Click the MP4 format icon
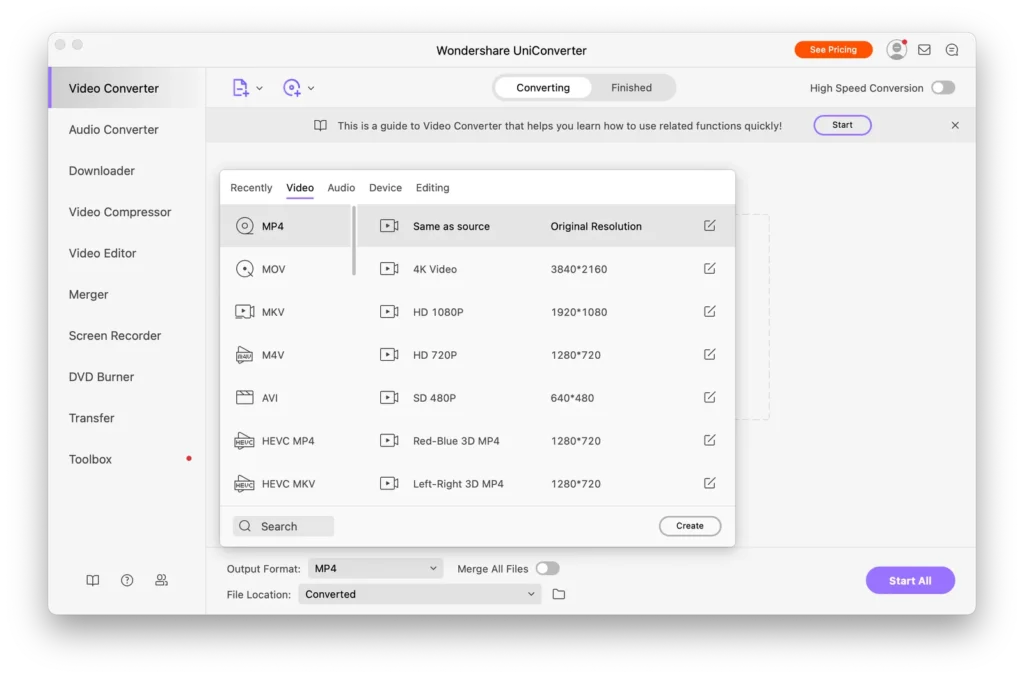Viewport: 1024px width, 678px height. coord(245,226)
